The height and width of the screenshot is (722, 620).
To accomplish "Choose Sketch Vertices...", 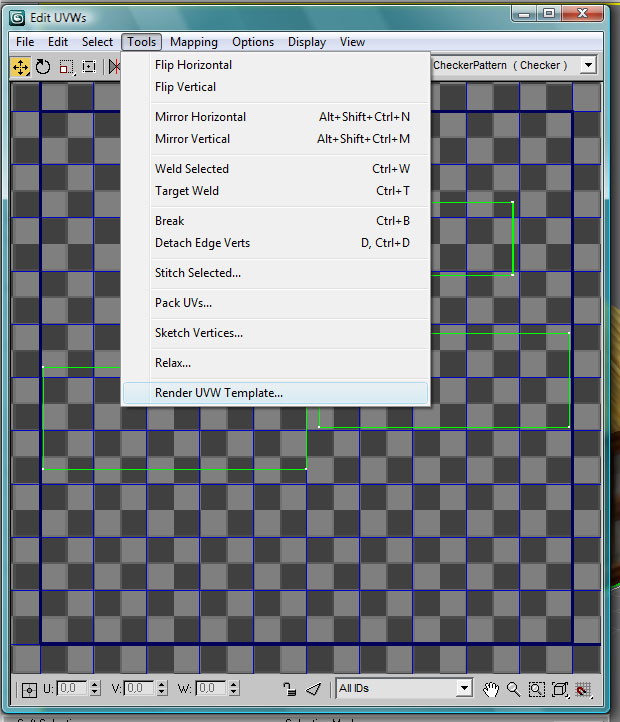I will coord(275,333).
